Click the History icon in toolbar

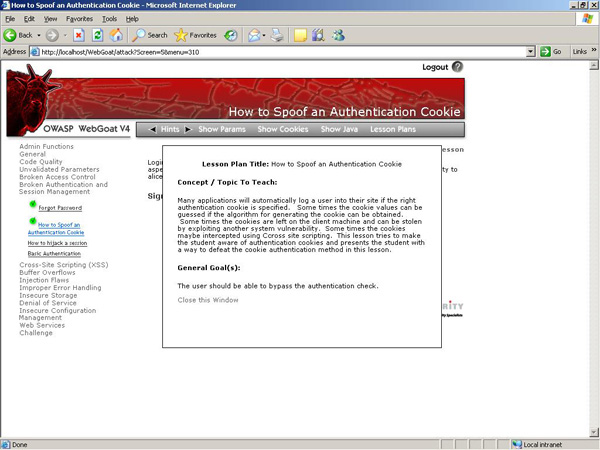[x=231, y=35]
